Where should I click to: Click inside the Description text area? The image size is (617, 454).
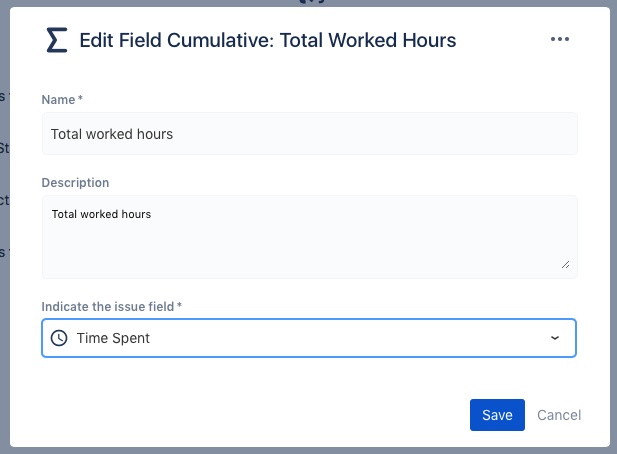[x=310, y=237]
